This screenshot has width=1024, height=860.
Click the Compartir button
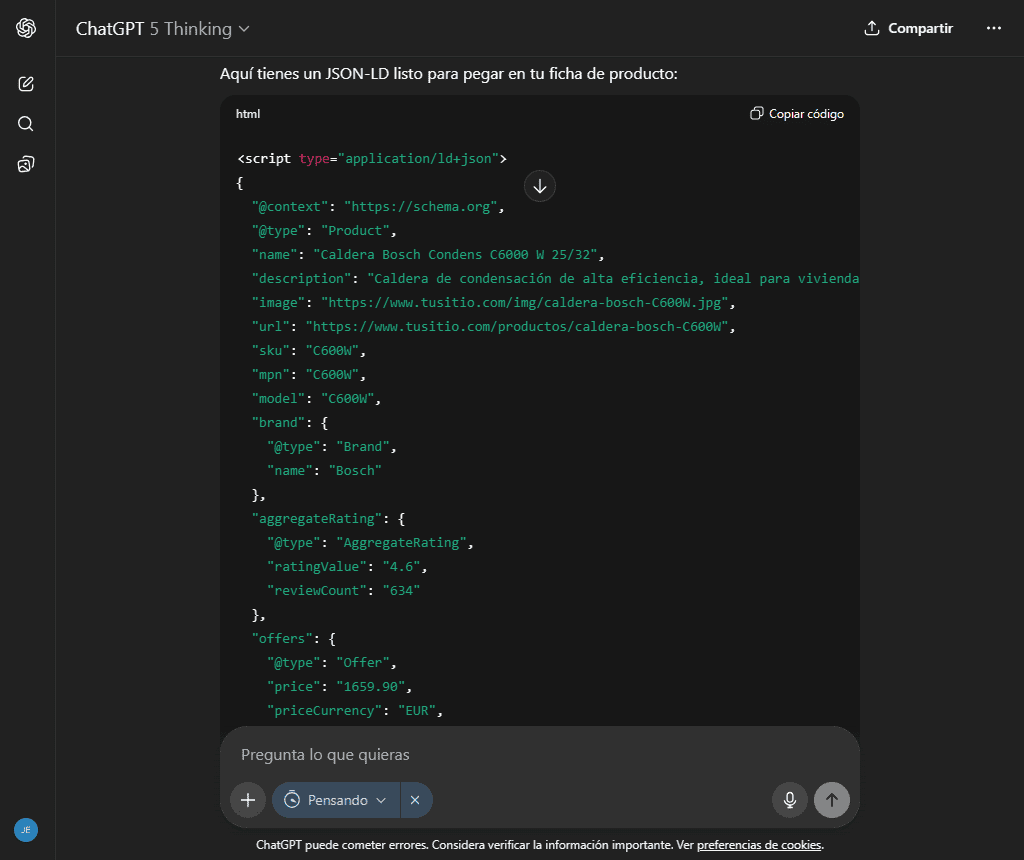click(x=908, y=28)
